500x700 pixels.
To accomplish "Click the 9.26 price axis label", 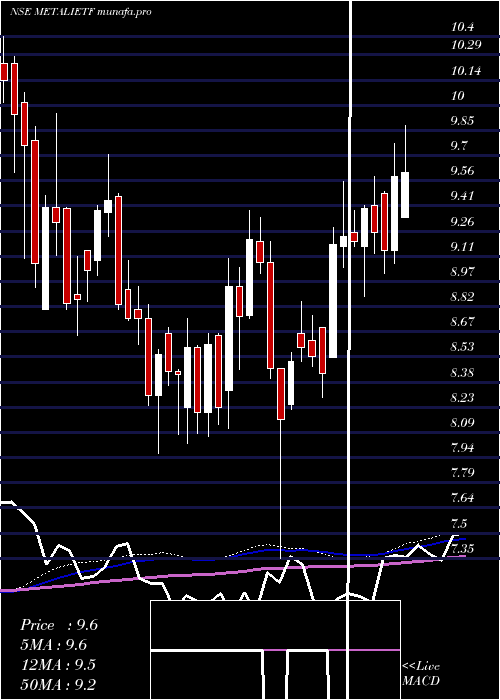I will point(464,221).
